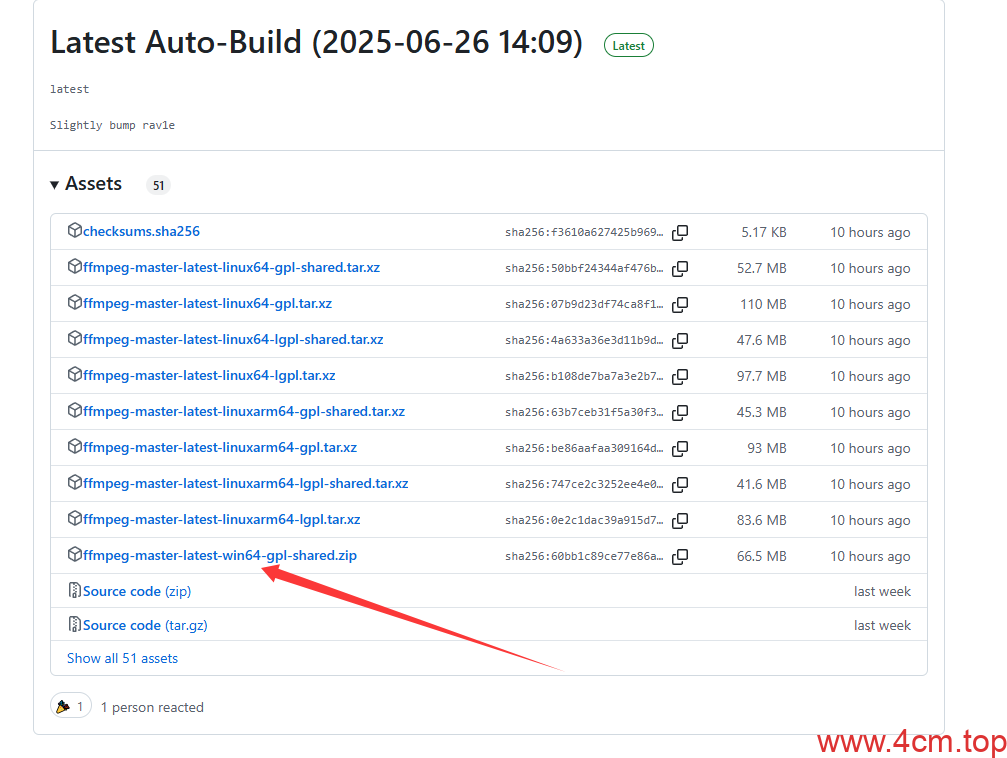Download ffmpeg-master-latest-linuxarm64-gpl.tar.xz
The height and width of the screenshot is (758, 1007).
click(x=220, y=447)
